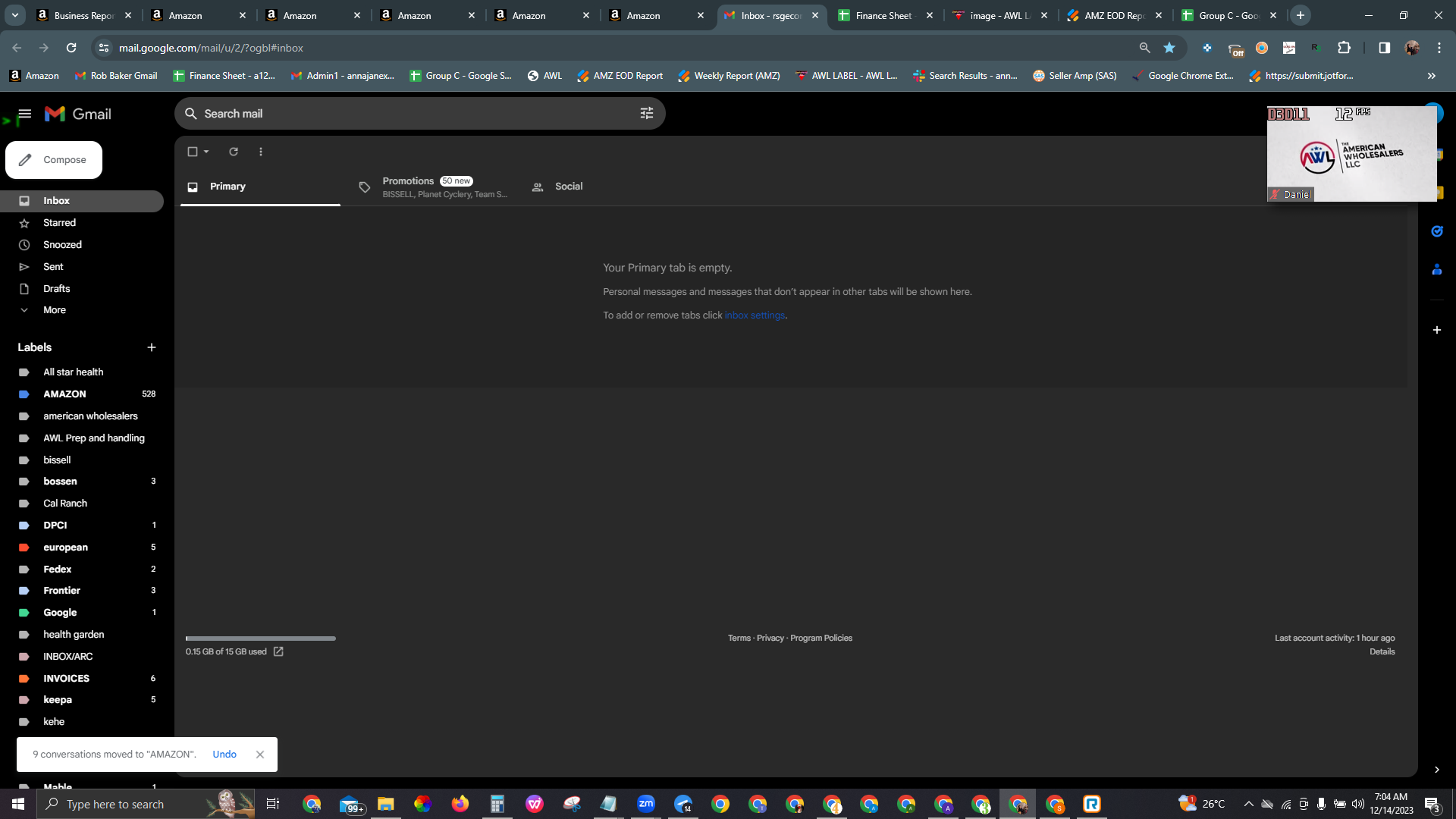This screenshot has width=1456, height=819.
Task: Dismiss the conversations moved notification
Action: [260, 755]
